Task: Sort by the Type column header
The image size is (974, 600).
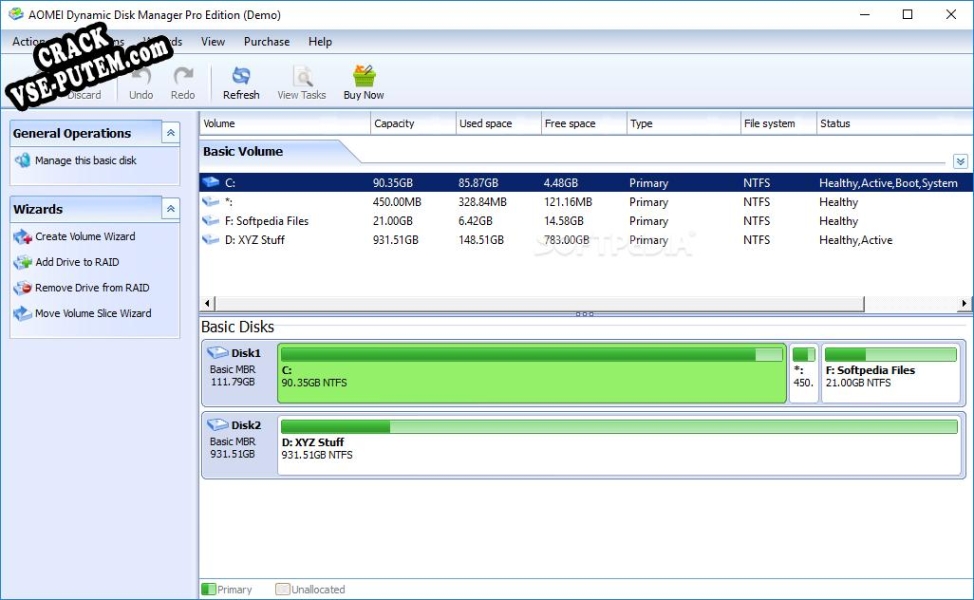Action: click(x=683, y=123)
